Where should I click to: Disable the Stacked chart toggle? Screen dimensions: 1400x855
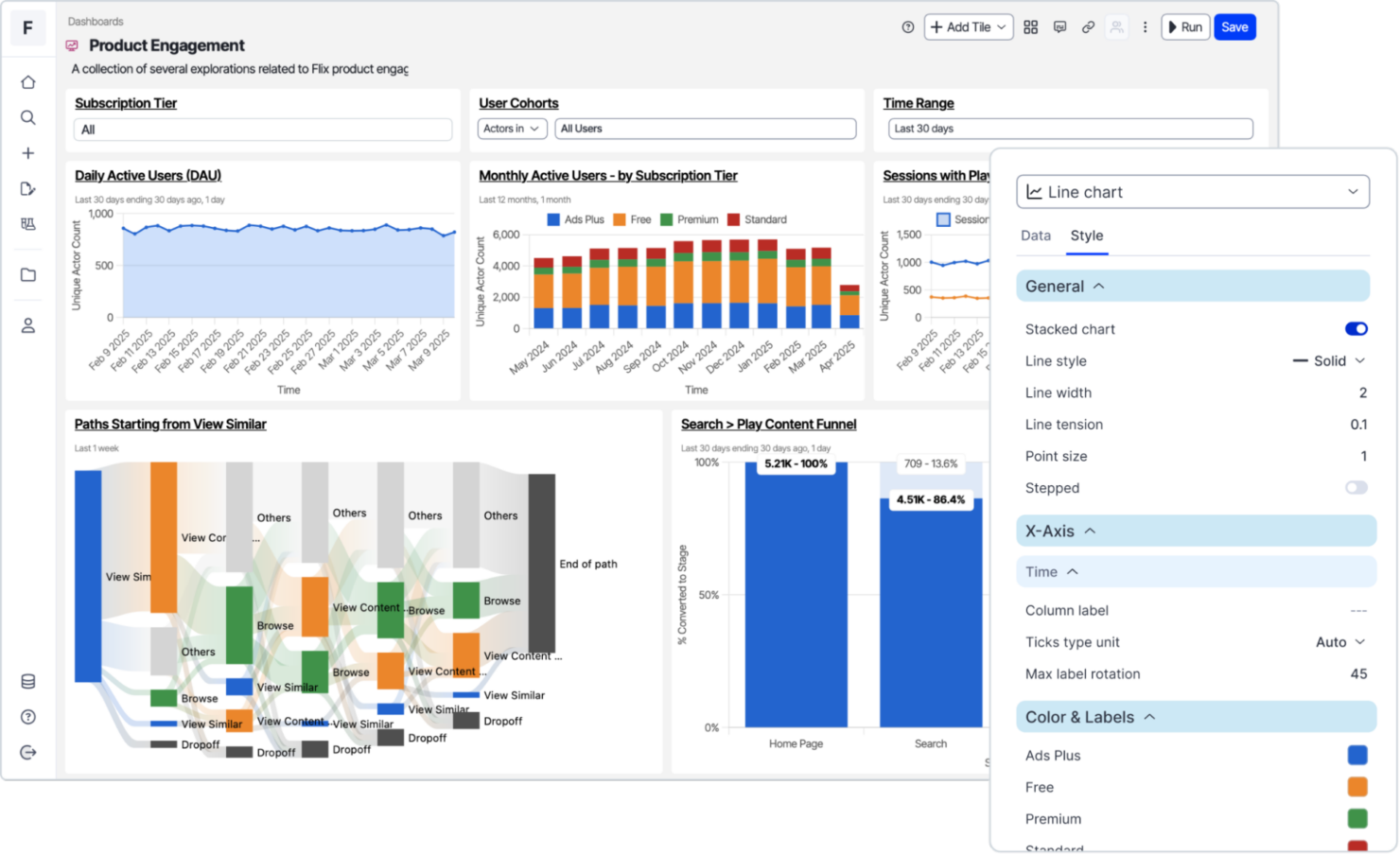click(1356, 328)
